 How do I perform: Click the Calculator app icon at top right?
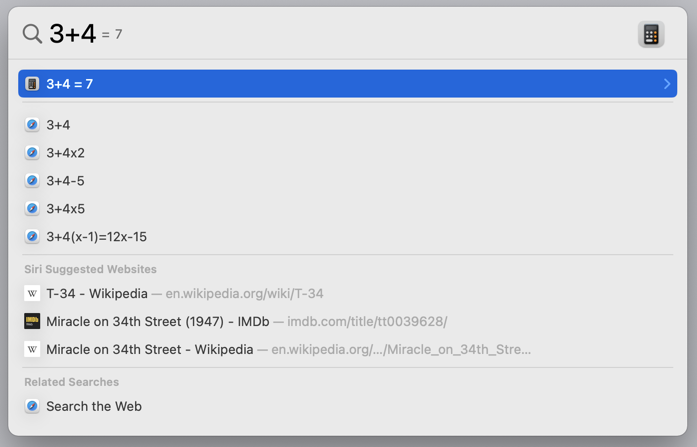(651, 34)
